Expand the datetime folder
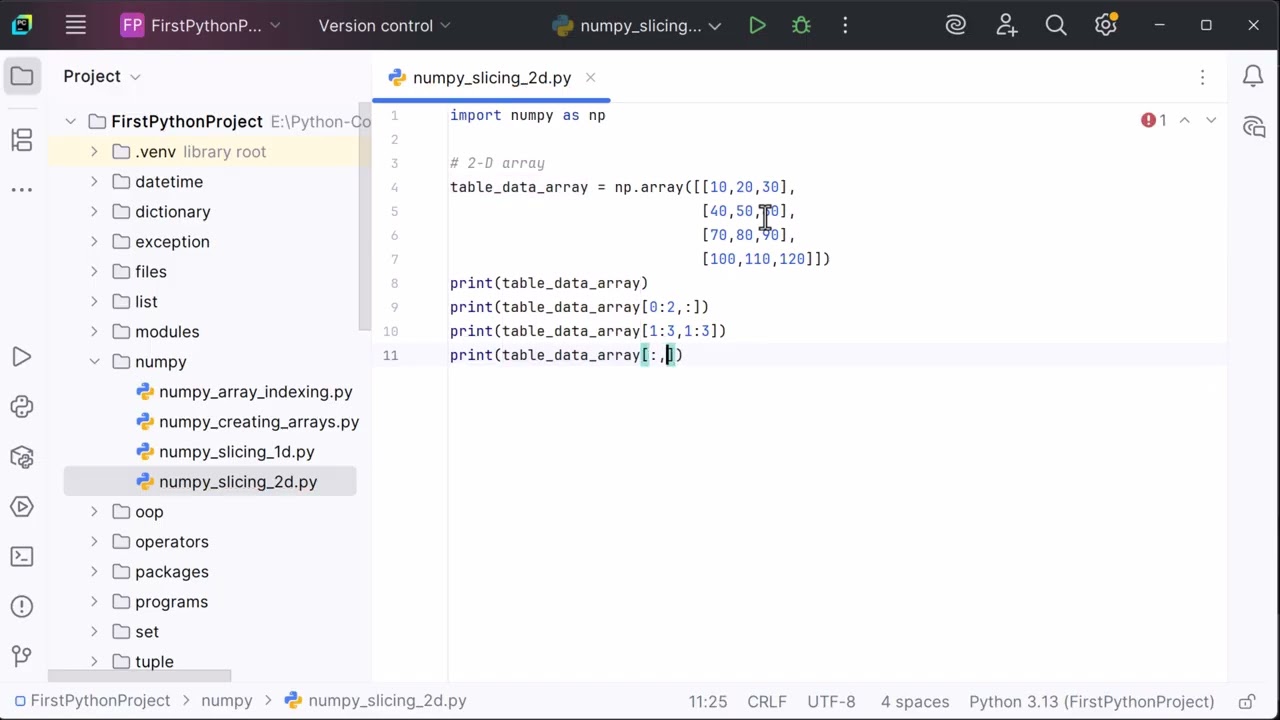1280x720 pixels. pyautogui.click(x=94, y=182)
